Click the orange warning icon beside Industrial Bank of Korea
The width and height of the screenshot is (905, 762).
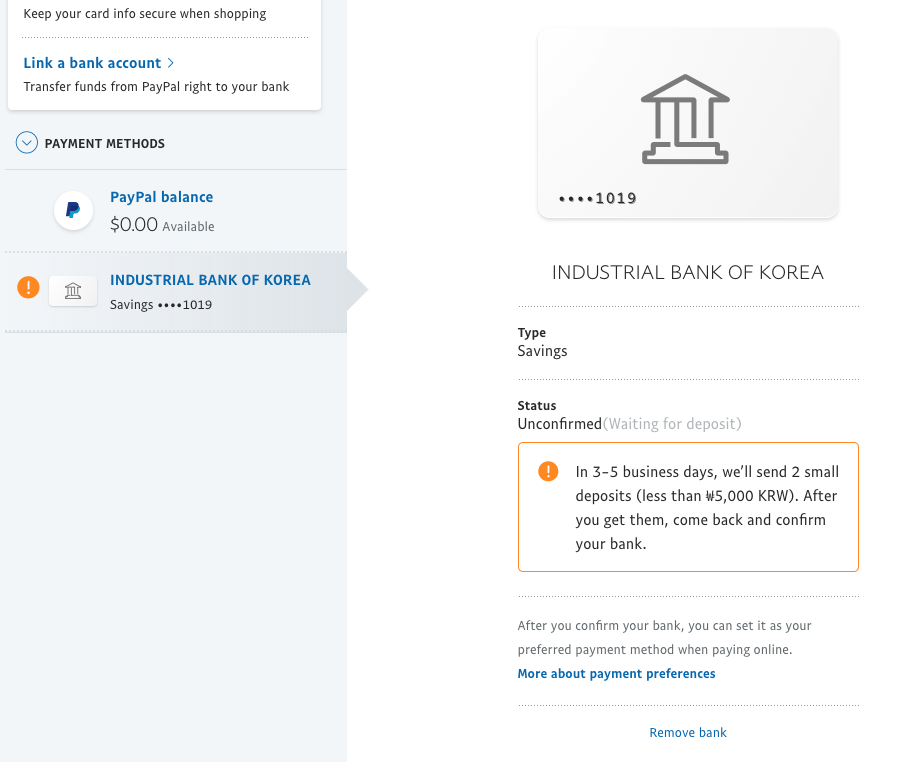28,287
